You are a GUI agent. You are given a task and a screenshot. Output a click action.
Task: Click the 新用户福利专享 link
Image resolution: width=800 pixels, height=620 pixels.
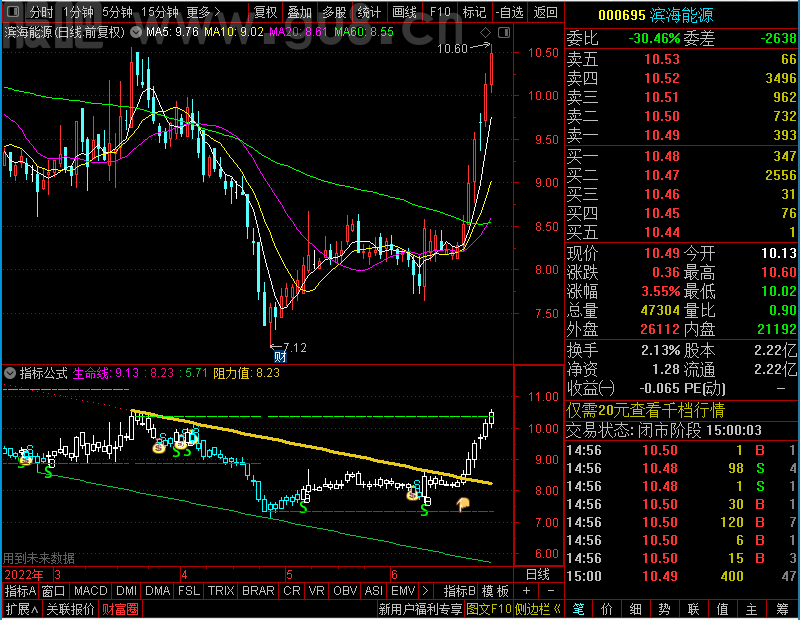[x=420, y=609]
